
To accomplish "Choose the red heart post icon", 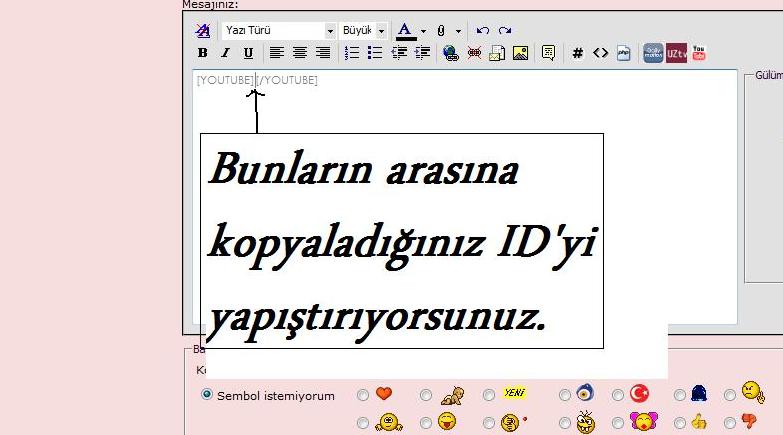I will click(x=383, y=395).
